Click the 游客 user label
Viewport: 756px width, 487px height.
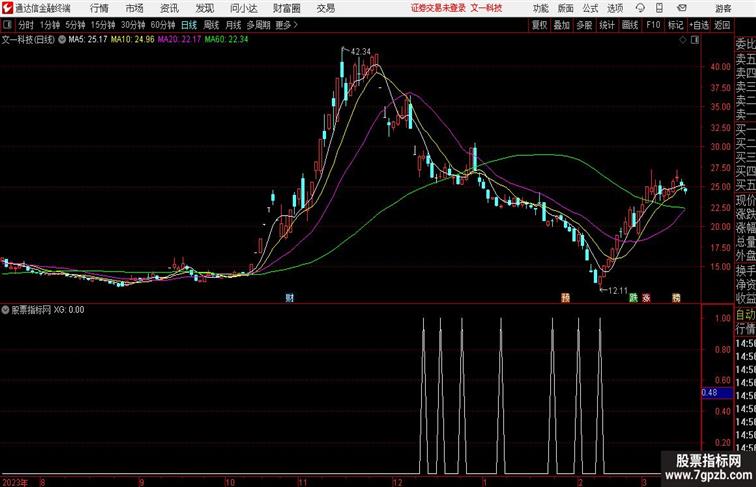click(x=723, y=8)
